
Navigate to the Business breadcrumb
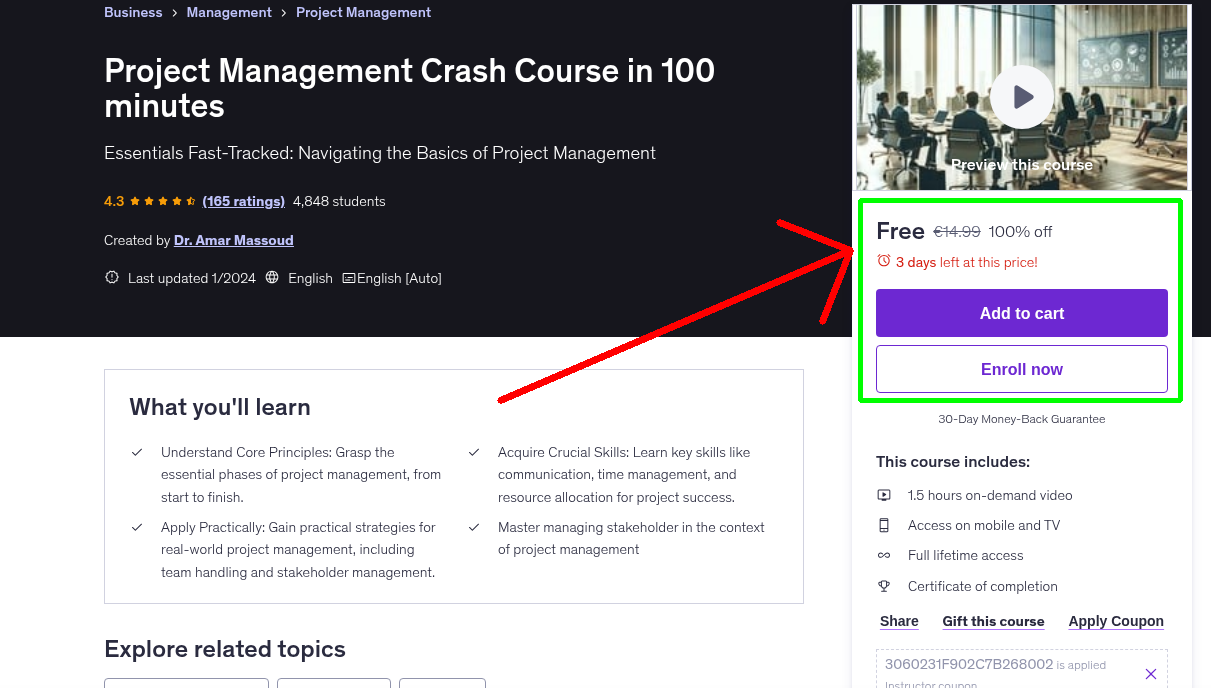[133, 12]
